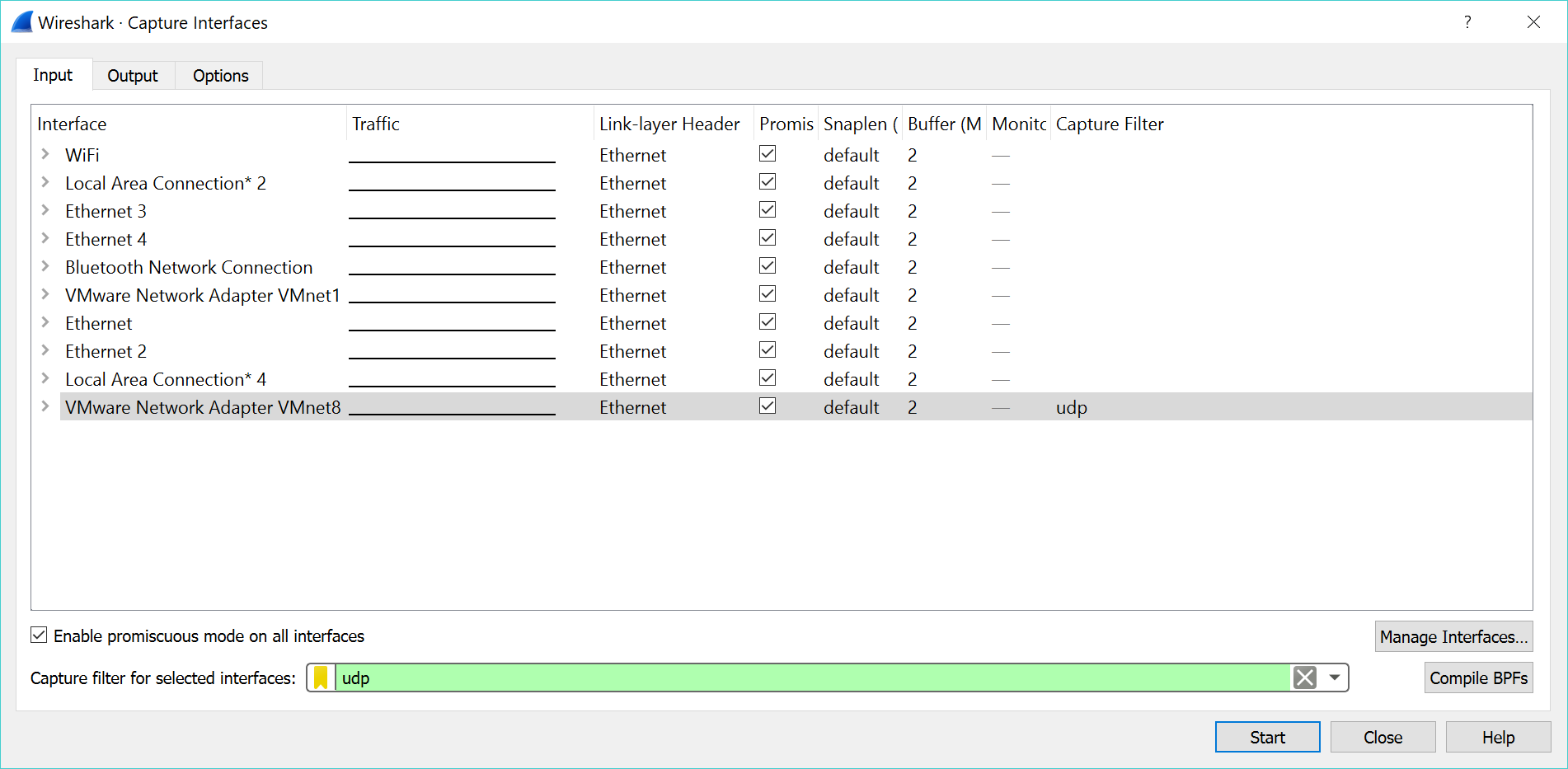Toggle promiscuous checkbox for Ethernet 2

768,350
